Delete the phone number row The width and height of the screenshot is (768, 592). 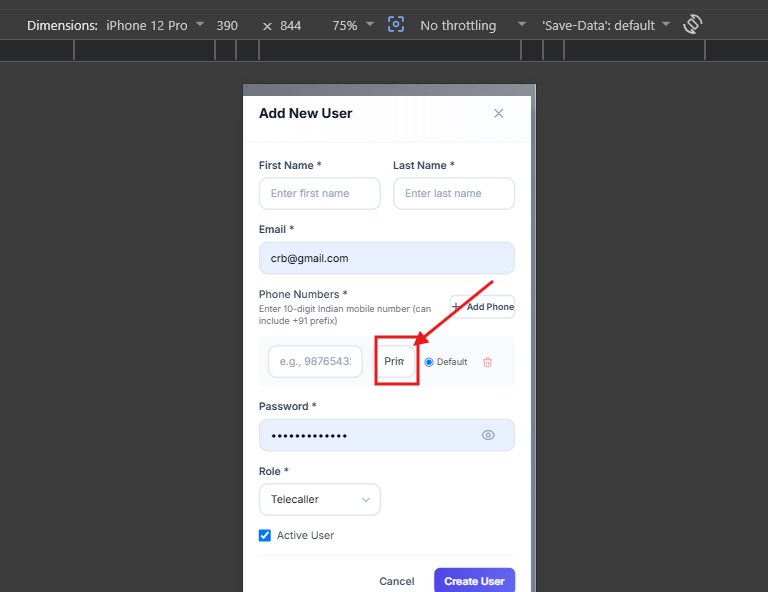tap(487, 362)
